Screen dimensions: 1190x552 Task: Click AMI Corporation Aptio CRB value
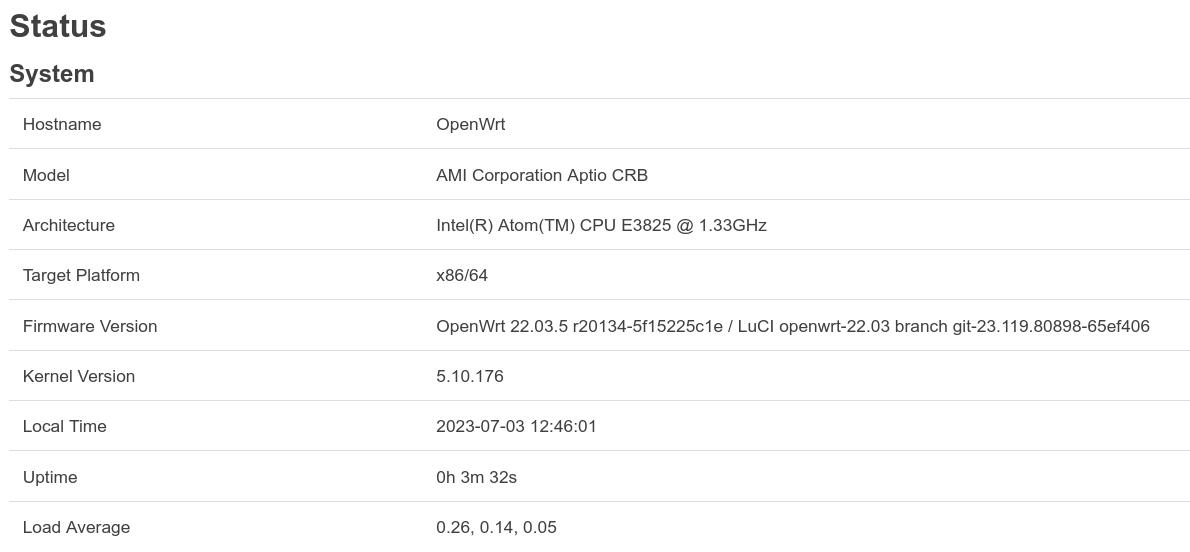(541, 175)
